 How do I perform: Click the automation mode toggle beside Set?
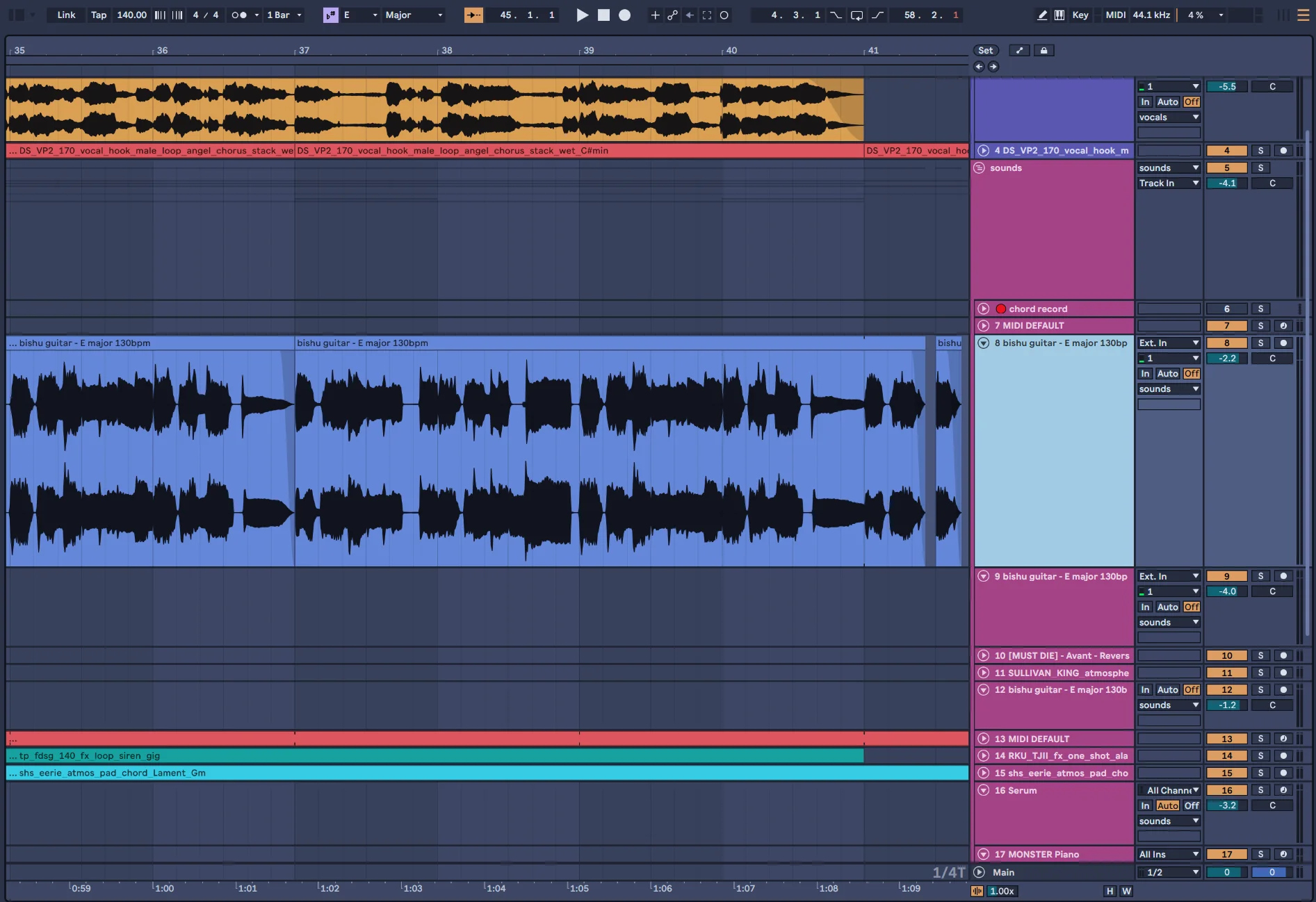click(1019, 50)
